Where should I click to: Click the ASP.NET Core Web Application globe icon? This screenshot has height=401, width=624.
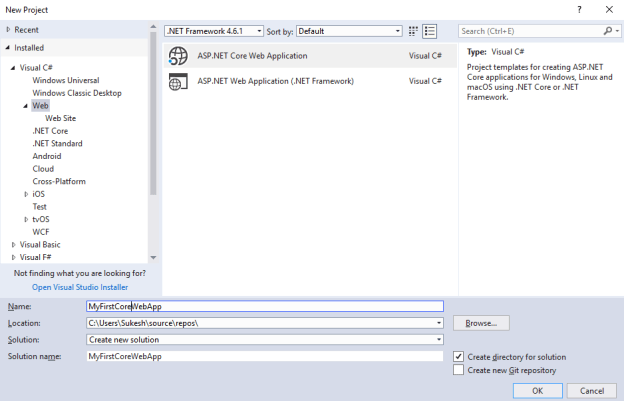pyautogui.click(x=178, y=56)
